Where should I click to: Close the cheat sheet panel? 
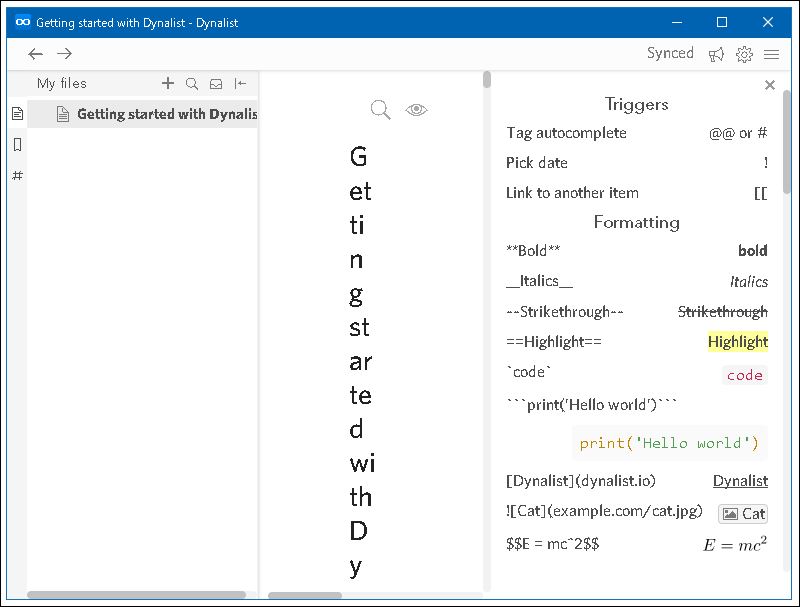click(x=770, y=85)
